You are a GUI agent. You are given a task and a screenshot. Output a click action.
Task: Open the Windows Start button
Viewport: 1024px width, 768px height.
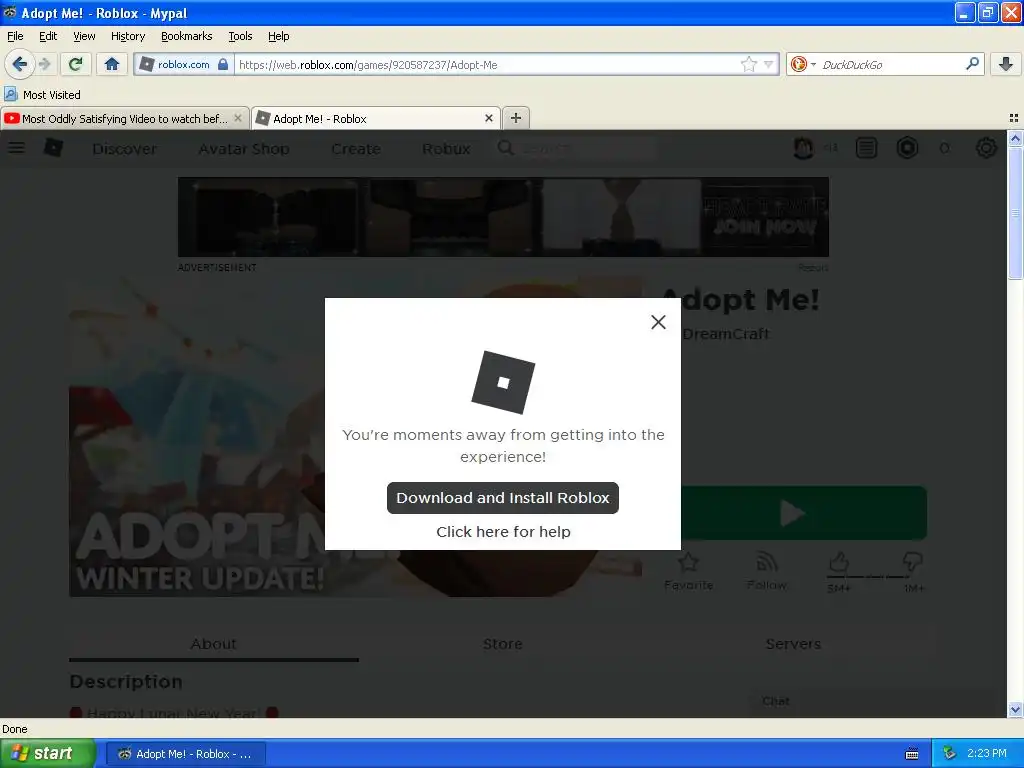[x=48, y=753]
